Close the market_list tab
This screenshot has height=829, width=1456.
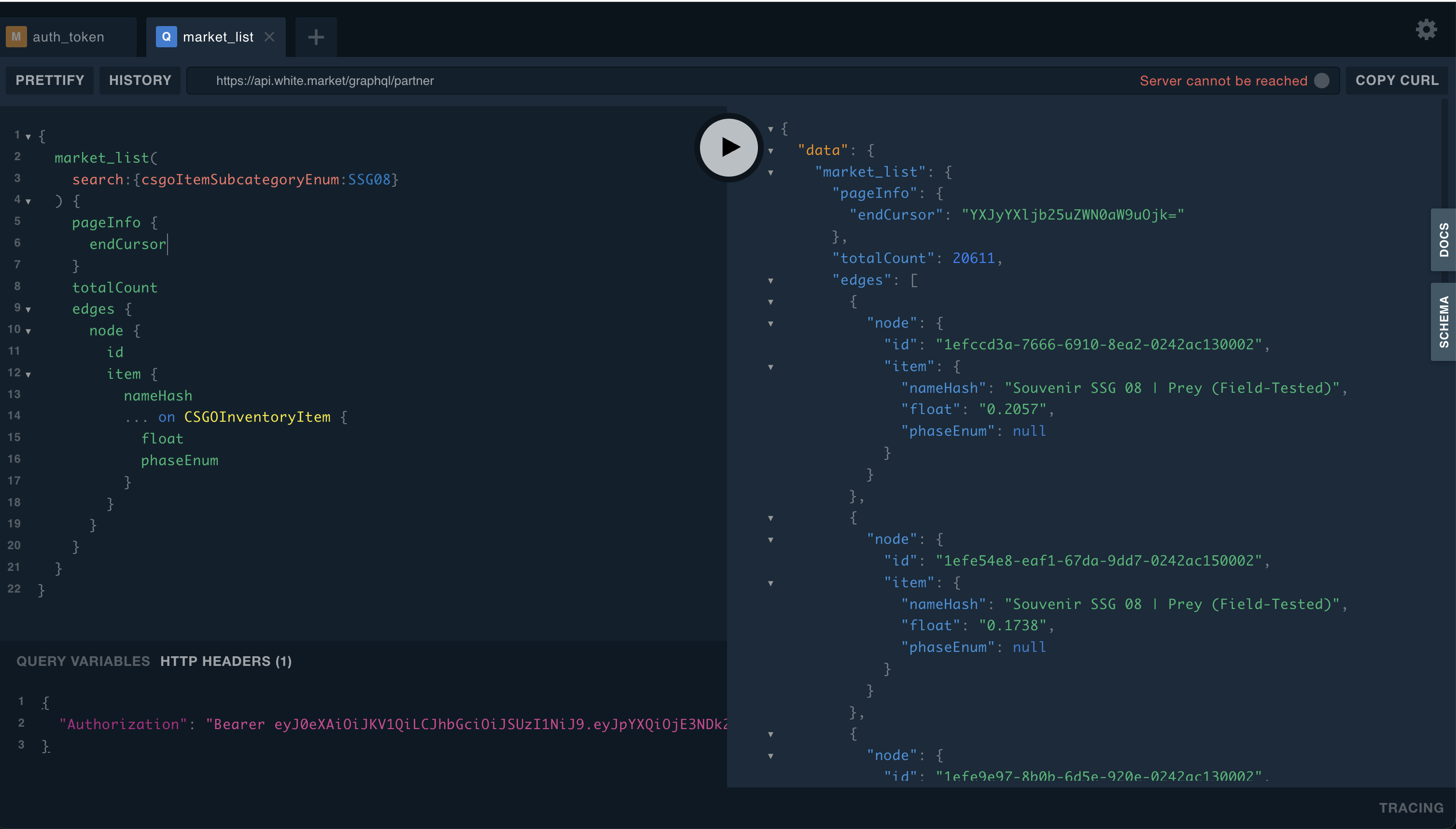pyautogui.click(x=269, y=37)
